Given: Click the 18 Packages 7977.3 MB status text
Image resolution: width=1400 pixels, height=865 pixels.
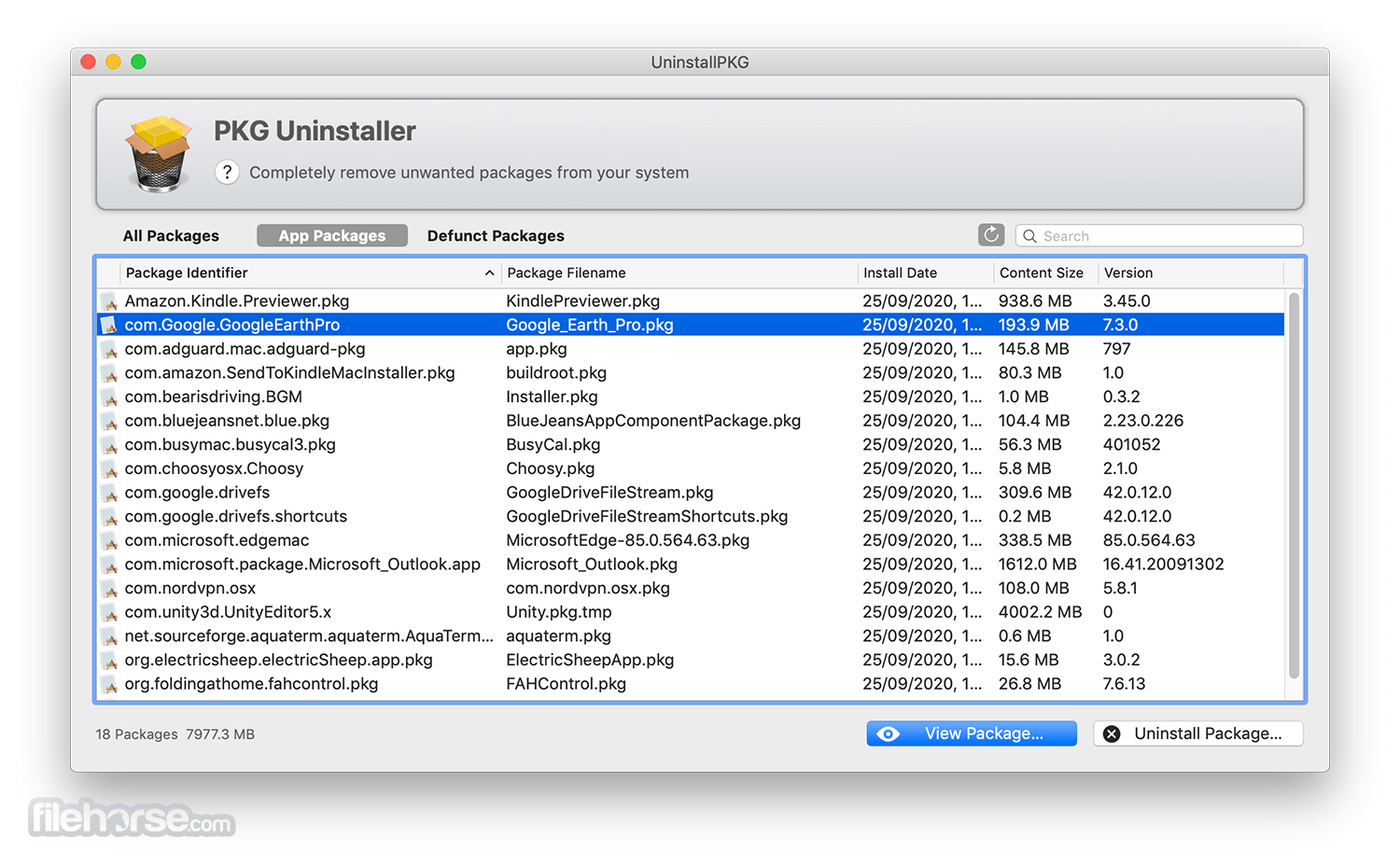Looking at the screenshot, I should pos(175,734).
